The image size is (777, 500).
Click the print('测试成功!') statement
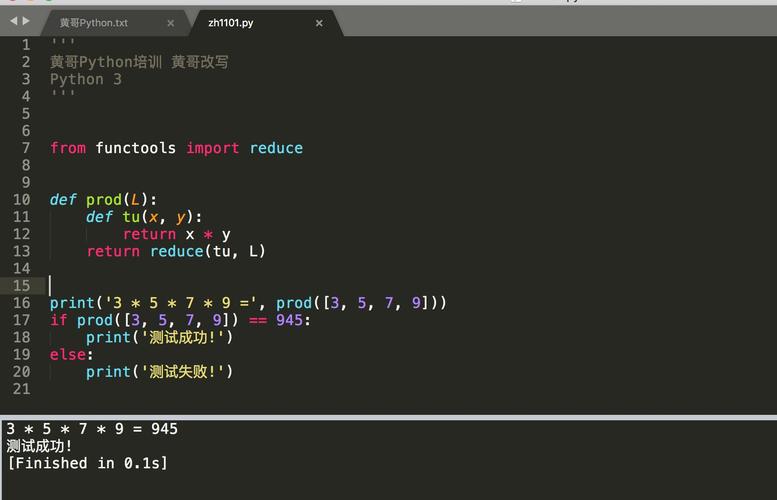pos(160,337)
